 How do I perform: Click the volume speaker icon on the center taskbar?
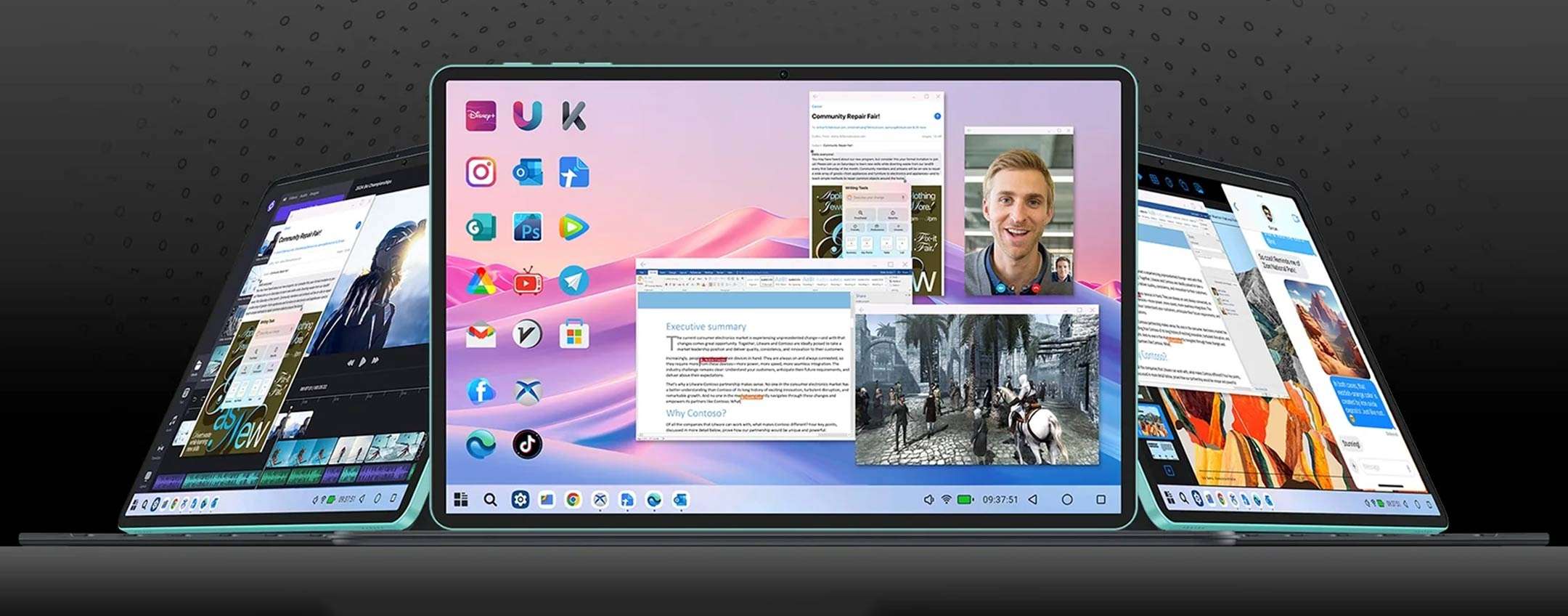point(928,500)
